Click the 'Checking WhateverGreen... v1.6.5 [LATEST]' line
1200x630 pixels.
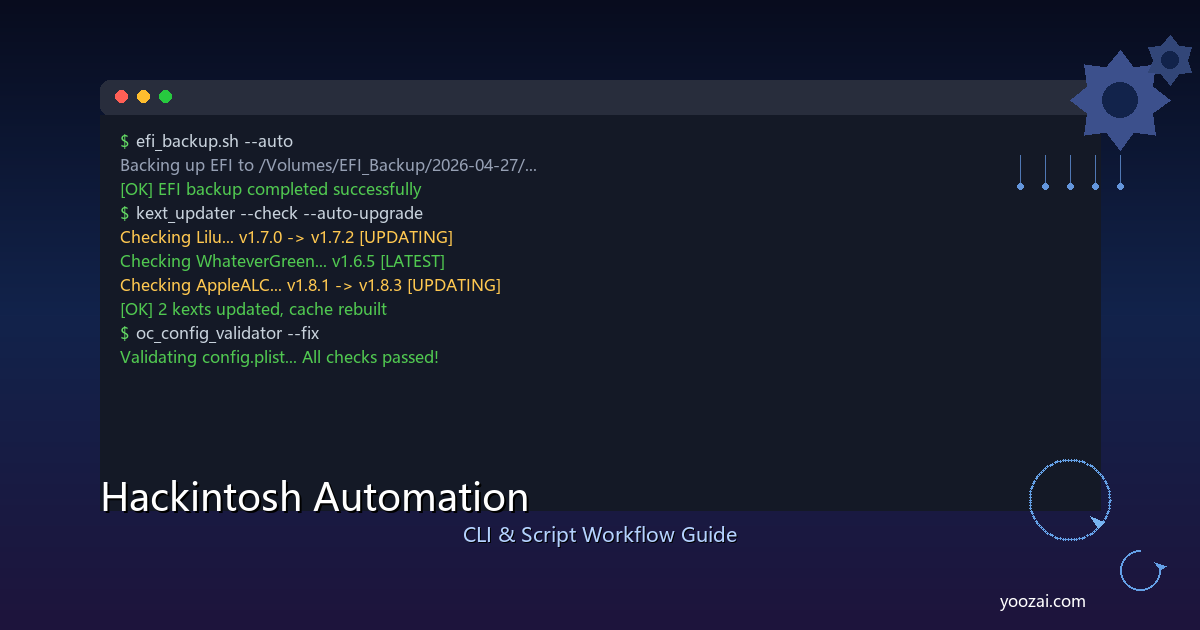[282, 262]
